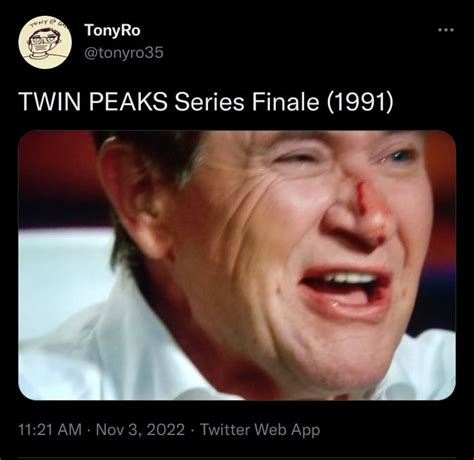
Task: Click the word PEAKS in tweet text
Action: 128,101
